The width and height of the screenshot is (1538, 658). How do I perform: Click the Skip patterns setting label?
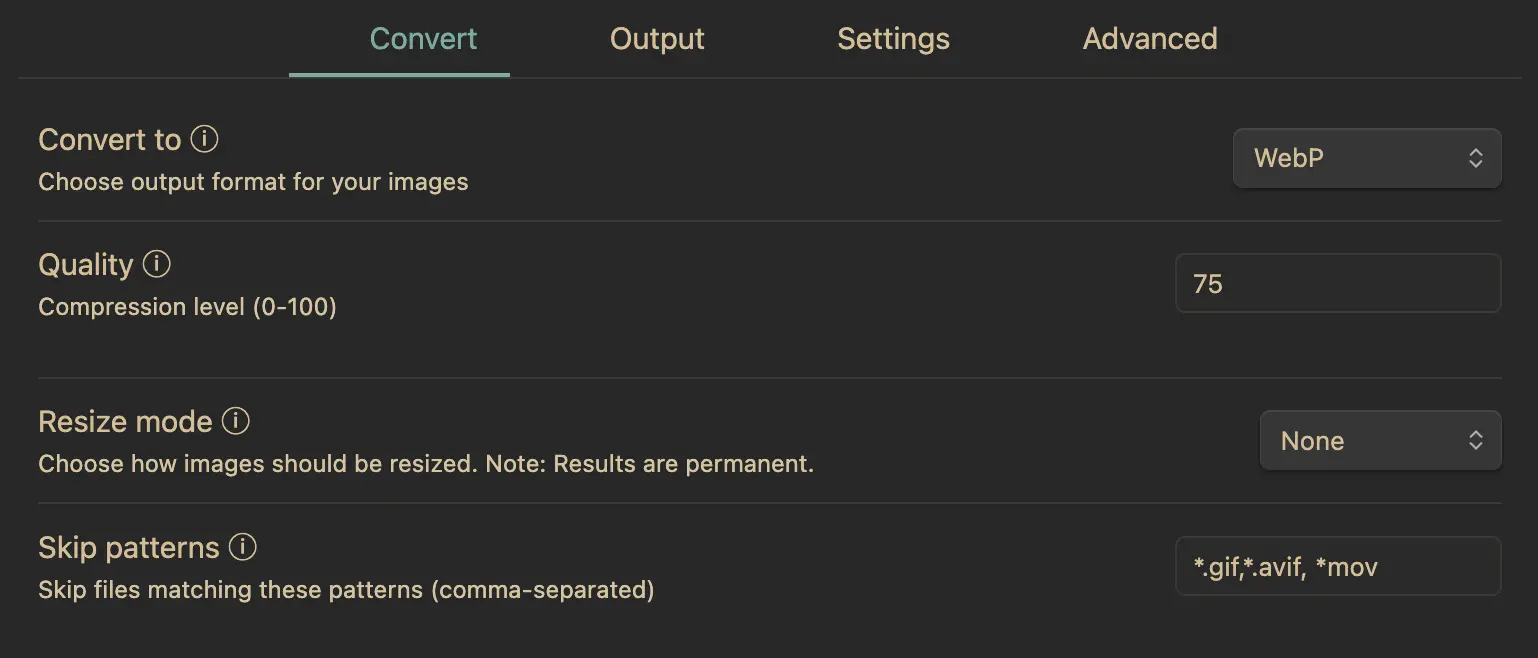click(128, 548)
